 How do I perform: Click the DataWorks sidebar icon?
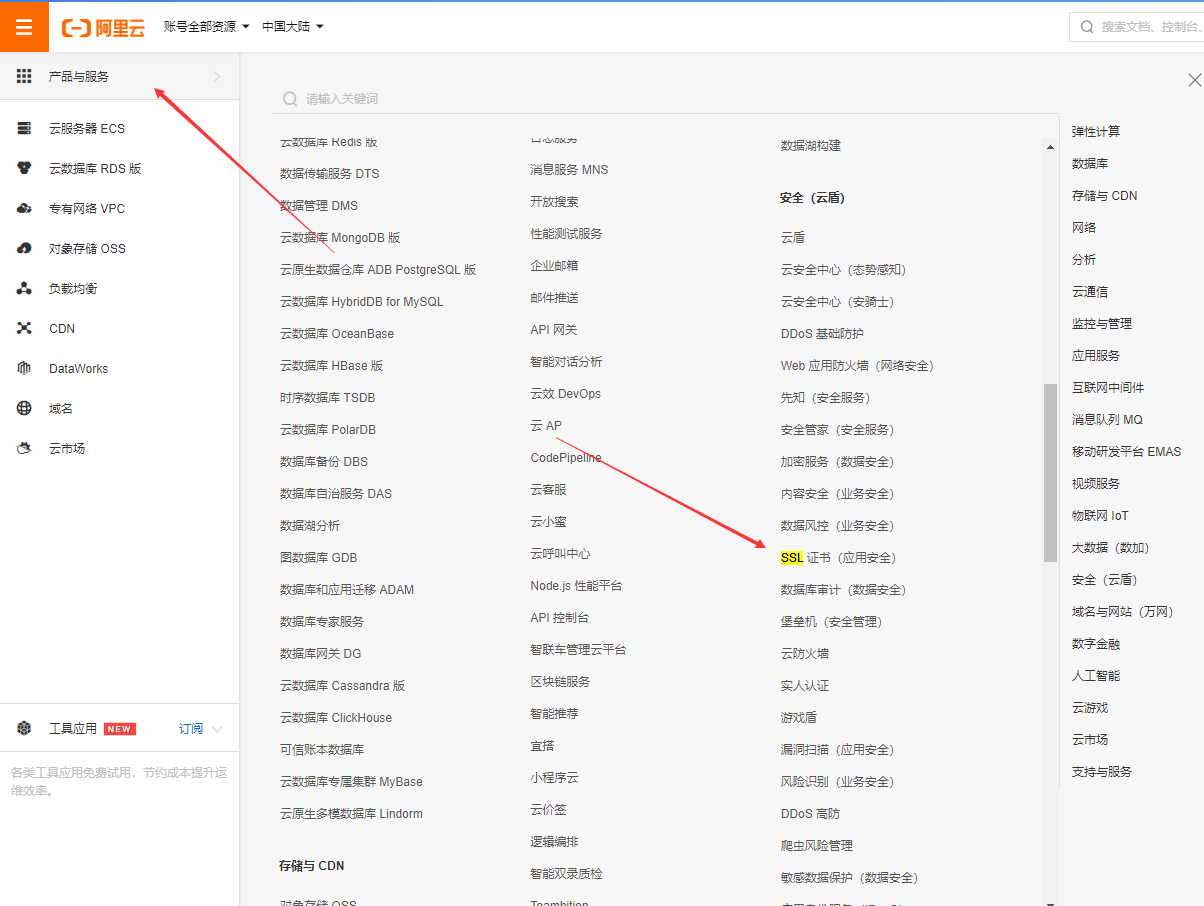tap(25, 368)
